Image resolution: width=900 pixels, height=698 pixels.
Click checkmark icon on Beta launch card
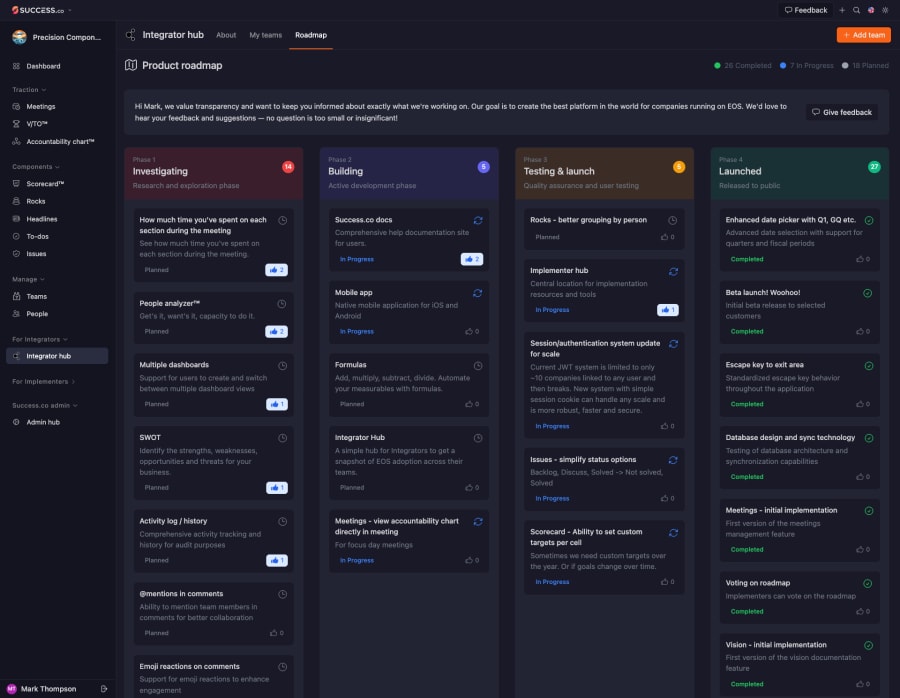click(x=868, y=293)
